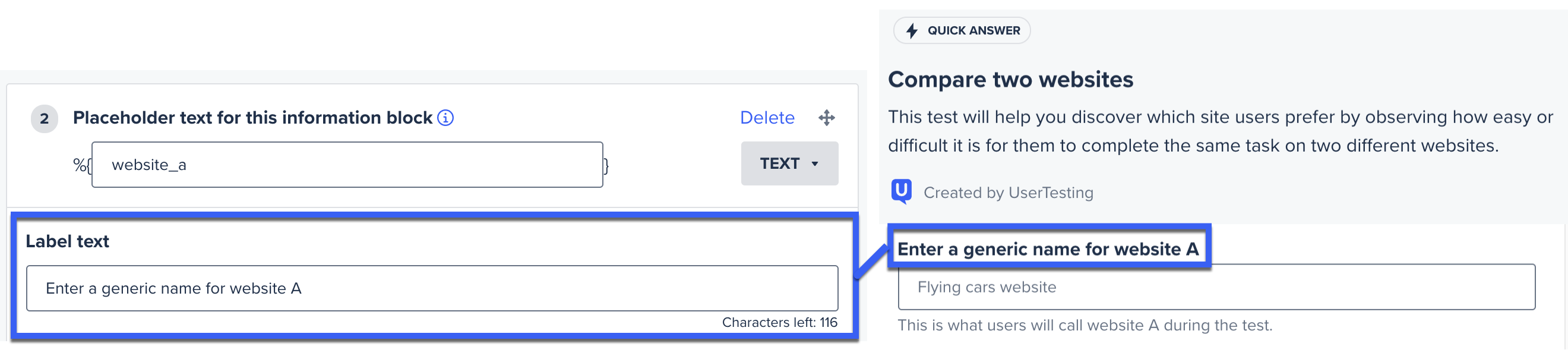Click the small arrow on TEXT dropdown
The image size is (1568, 359).
[x=814, y=164]
